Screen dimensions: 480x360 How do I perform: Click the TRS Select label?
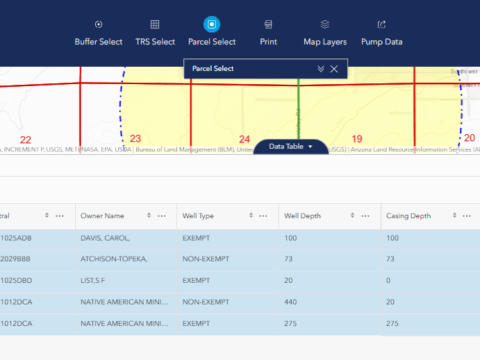[155, 42]
